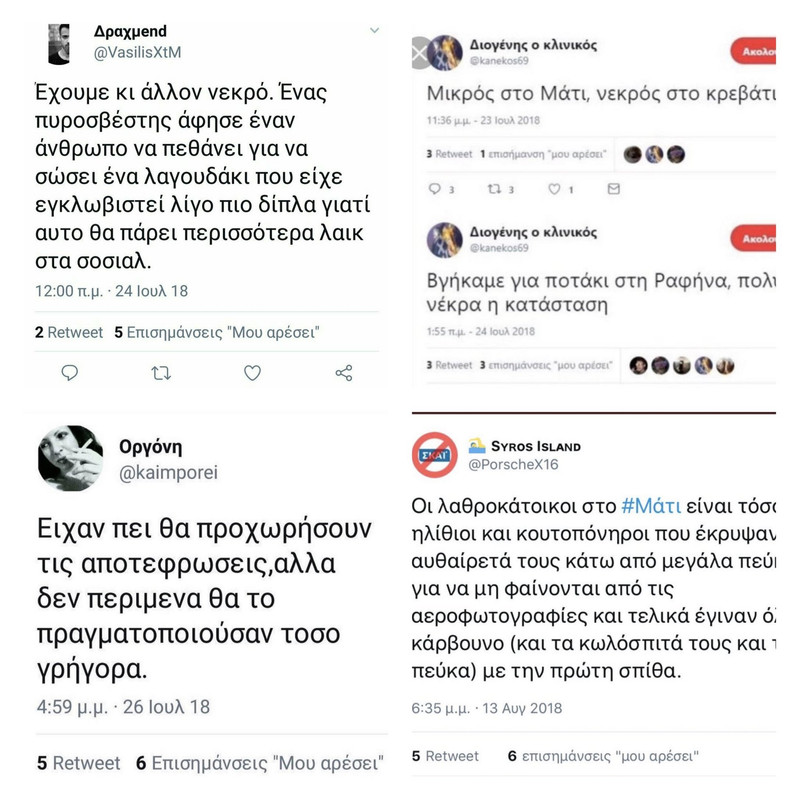
Task: Expand the chevron menu on Δραχμend tweet
Action: pyautogui.click(x=374, y=31)
